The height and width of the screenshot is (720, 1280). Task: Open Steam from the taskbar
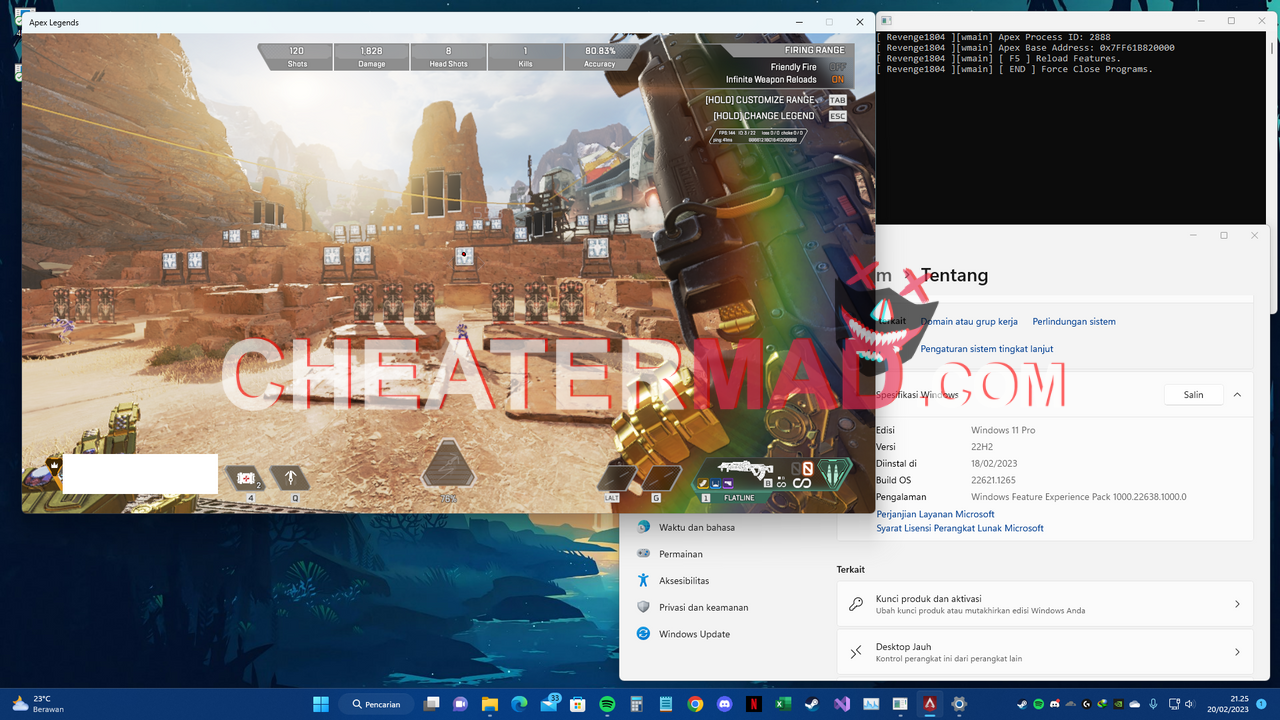(x=812, y=704)
